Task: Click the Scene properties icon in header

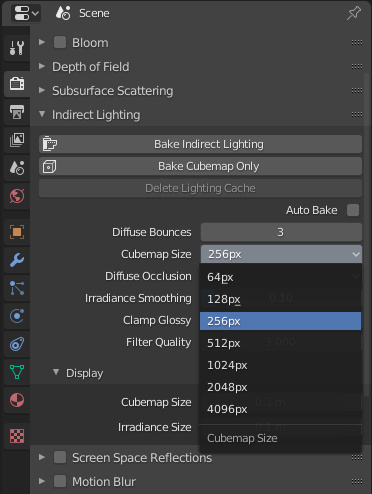Action: 63,13
